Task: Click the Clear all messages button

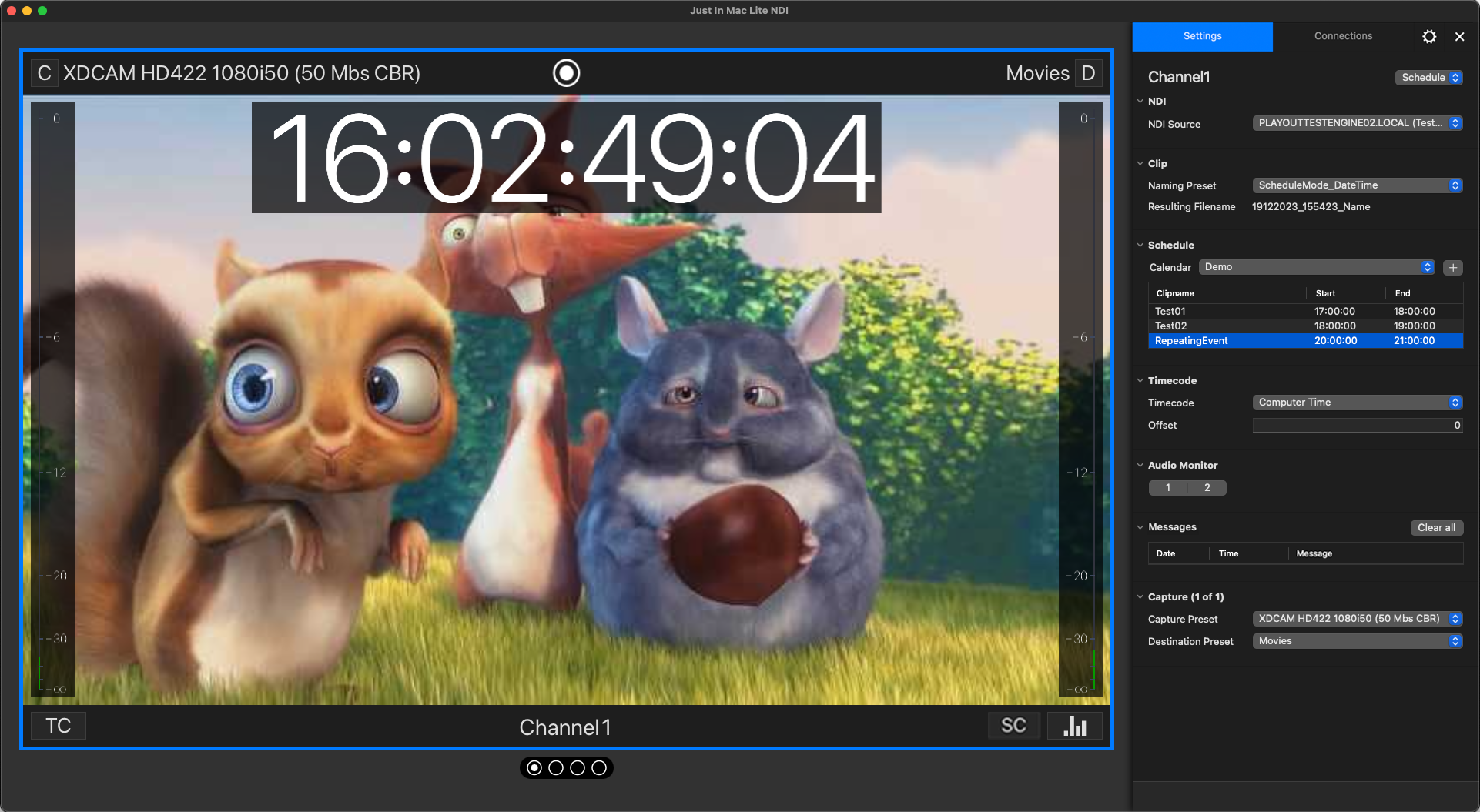Action: point(1436,528)
